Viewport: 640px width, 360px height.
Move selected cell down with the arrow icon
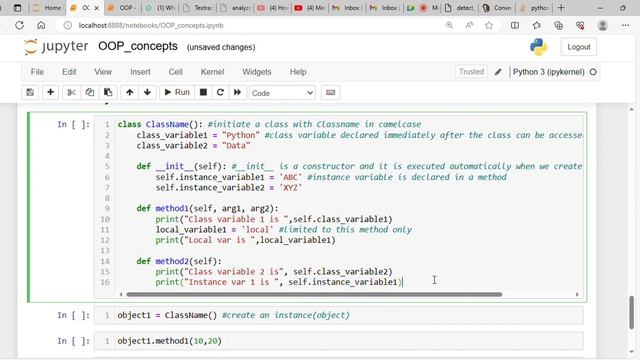pyautogui.click(x=147, y=93)
